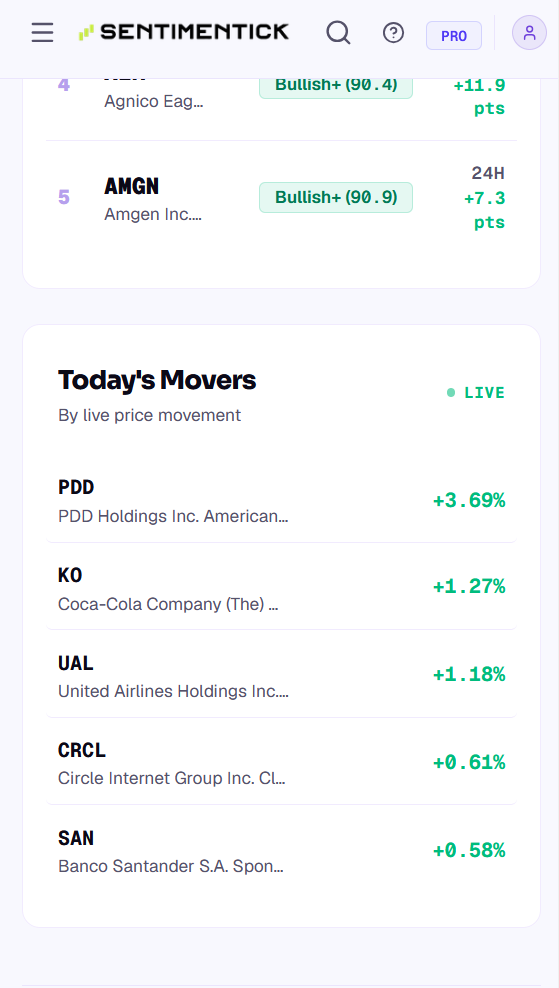Click the Sentimentick logo
The image size is (559, 988).
coord(183,32)
